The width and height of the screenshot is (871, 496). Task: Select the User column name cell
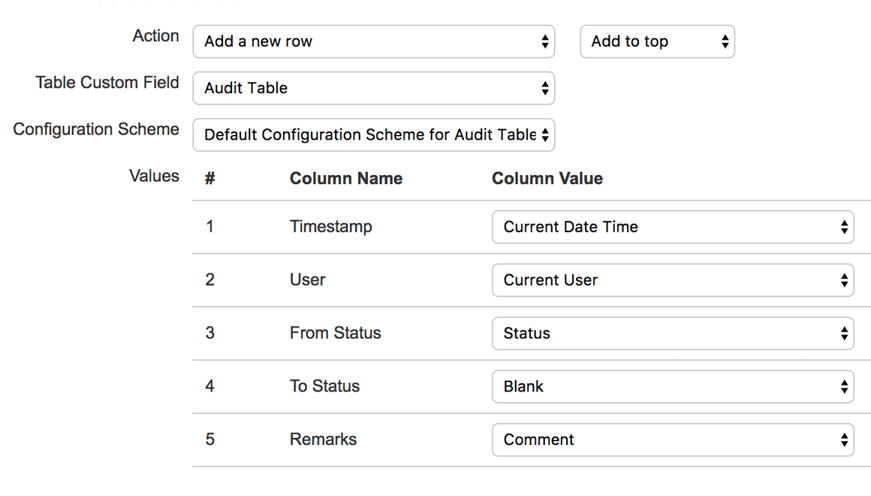click(308, 280)
